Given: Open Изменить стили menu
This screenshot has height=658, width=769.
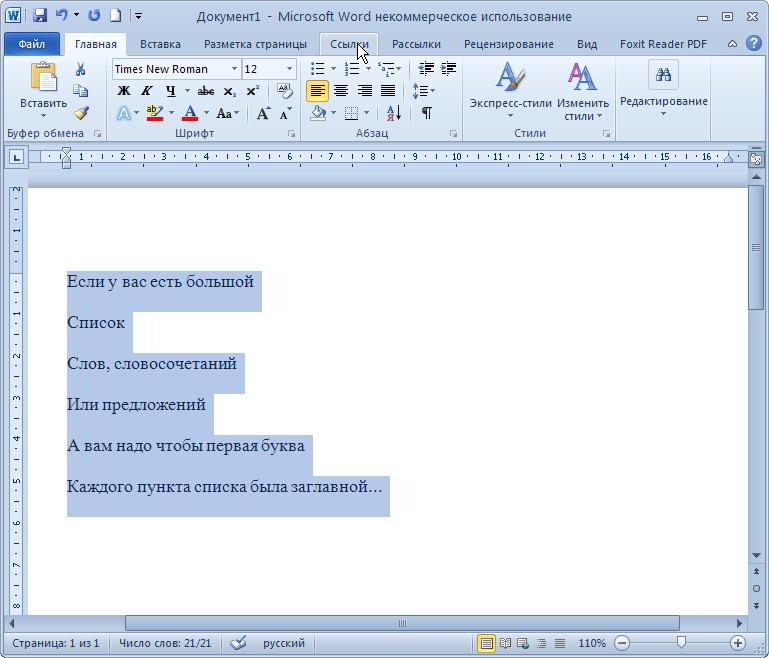Looking at the screenshot, I should [583, 91].
